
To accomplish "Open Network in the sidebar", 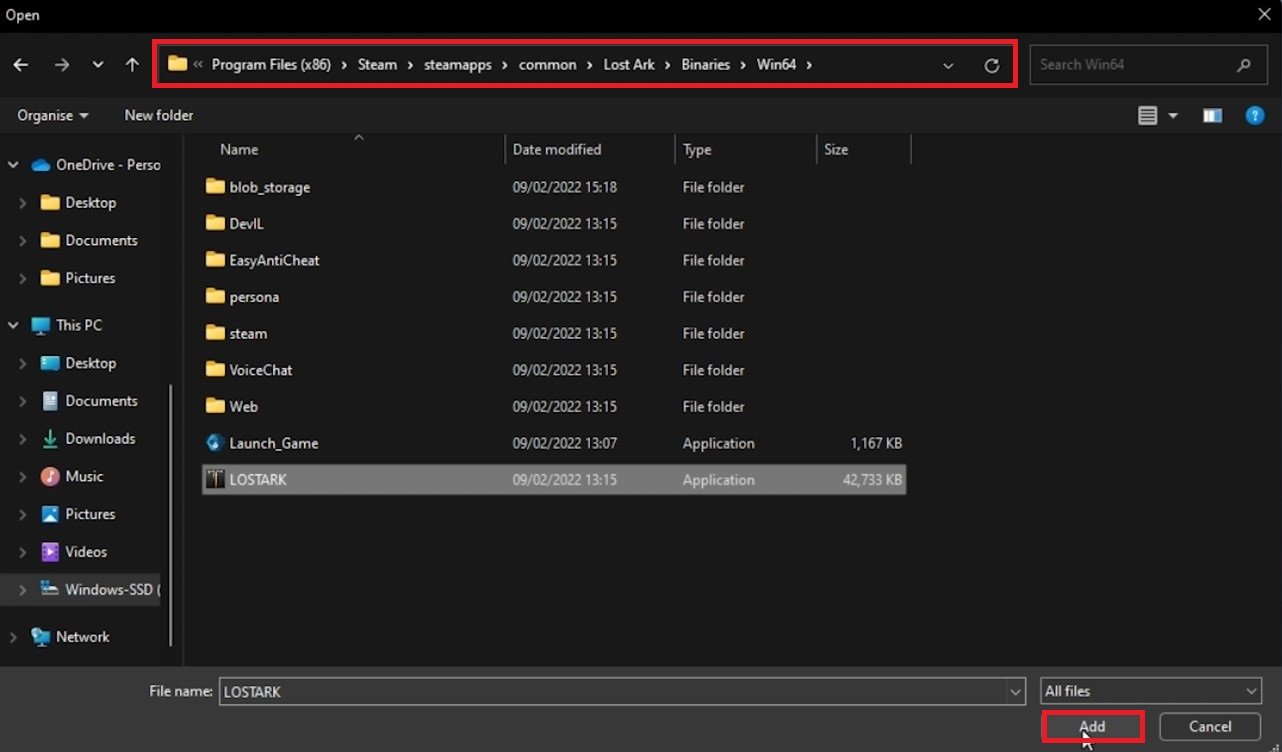I will (70, 637).
